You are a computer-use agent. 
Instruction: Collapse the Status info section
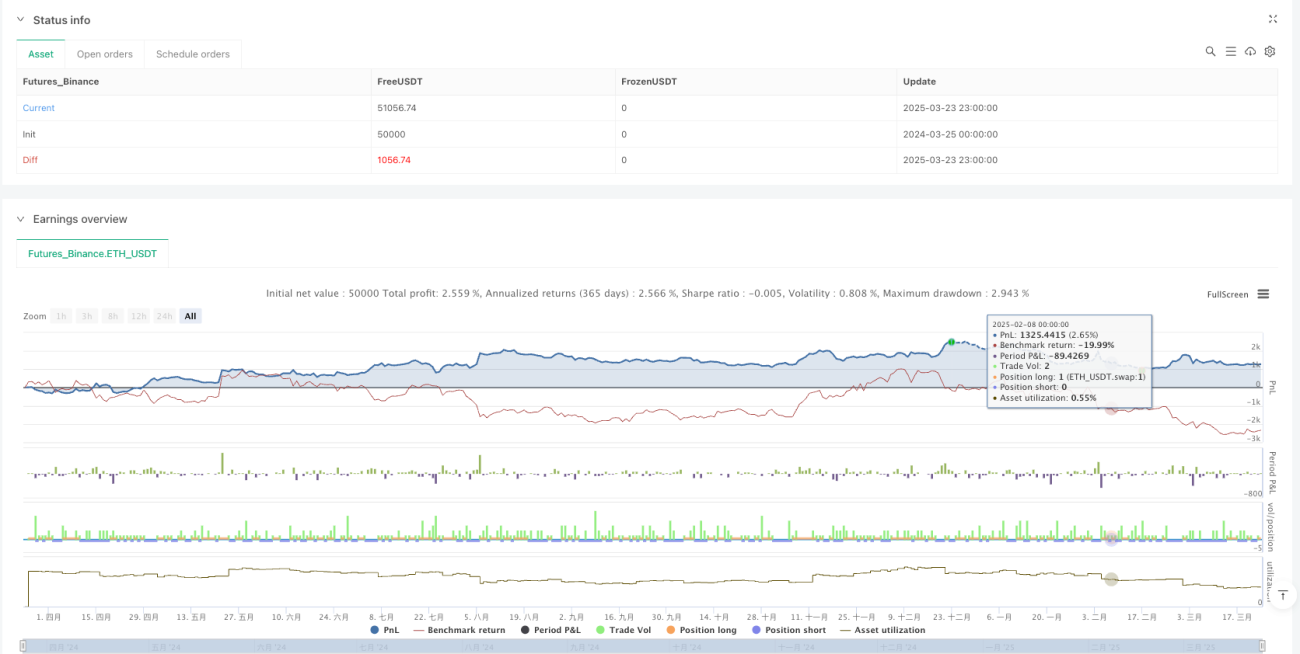[20, 20]
